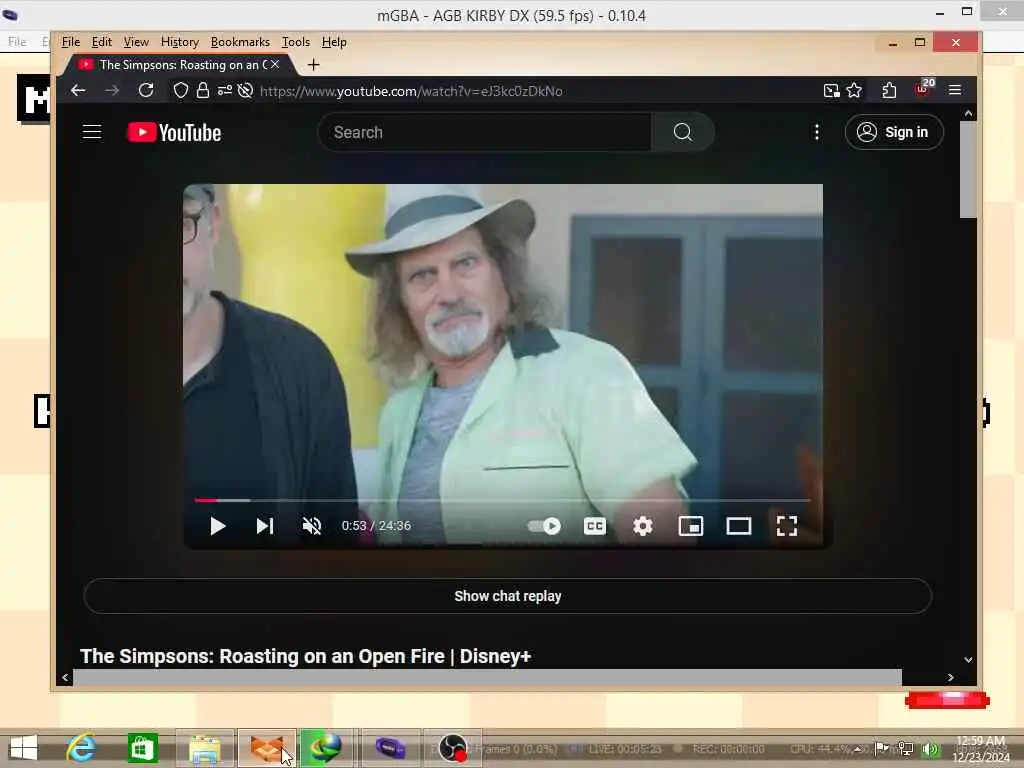Click the blocked autoplay indicator icon
This screenshot has width=1024, height=768.
click(246, 91)
